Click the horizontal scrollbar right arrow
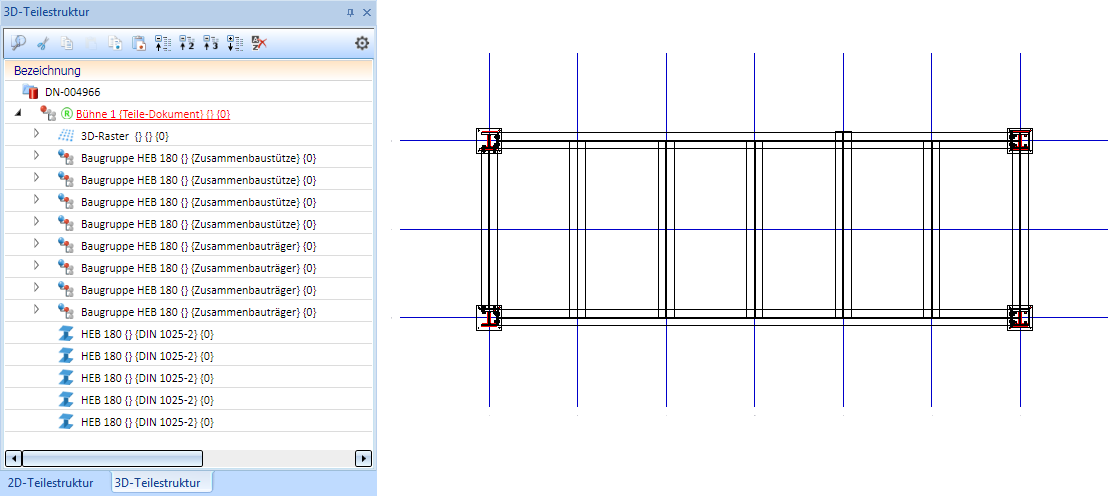 point(363,459)
